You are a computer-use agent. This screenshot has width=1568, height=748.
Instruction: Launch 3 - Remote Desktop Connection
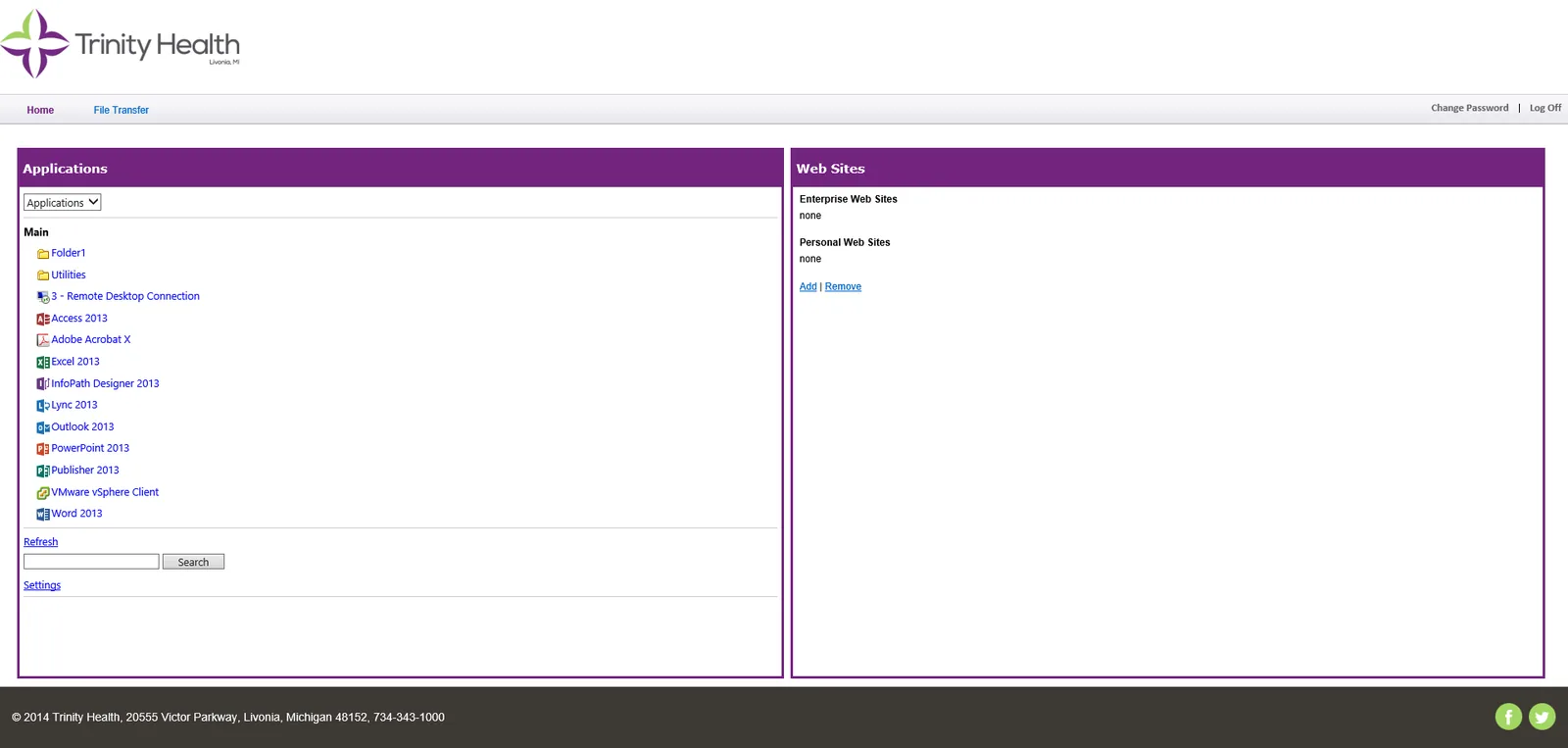click(125, 296)
